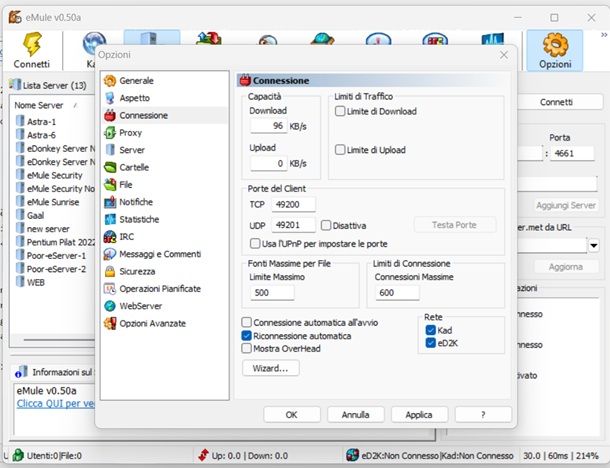Image resolution: width=610 pixels, height=468 pixels.
Task: Open Server settings page
Action: (x=132, y=150)
